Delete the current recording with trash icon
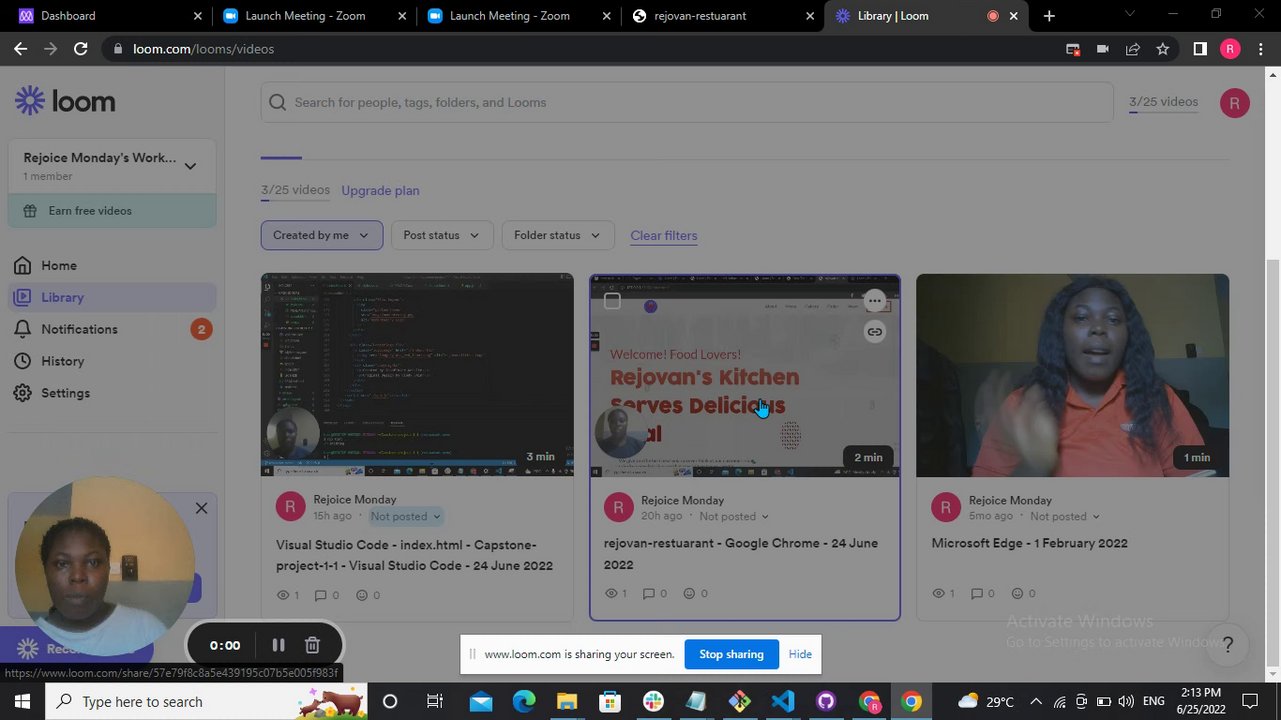1281x720 pixels. pyautogui.click(x=312, y=645)
